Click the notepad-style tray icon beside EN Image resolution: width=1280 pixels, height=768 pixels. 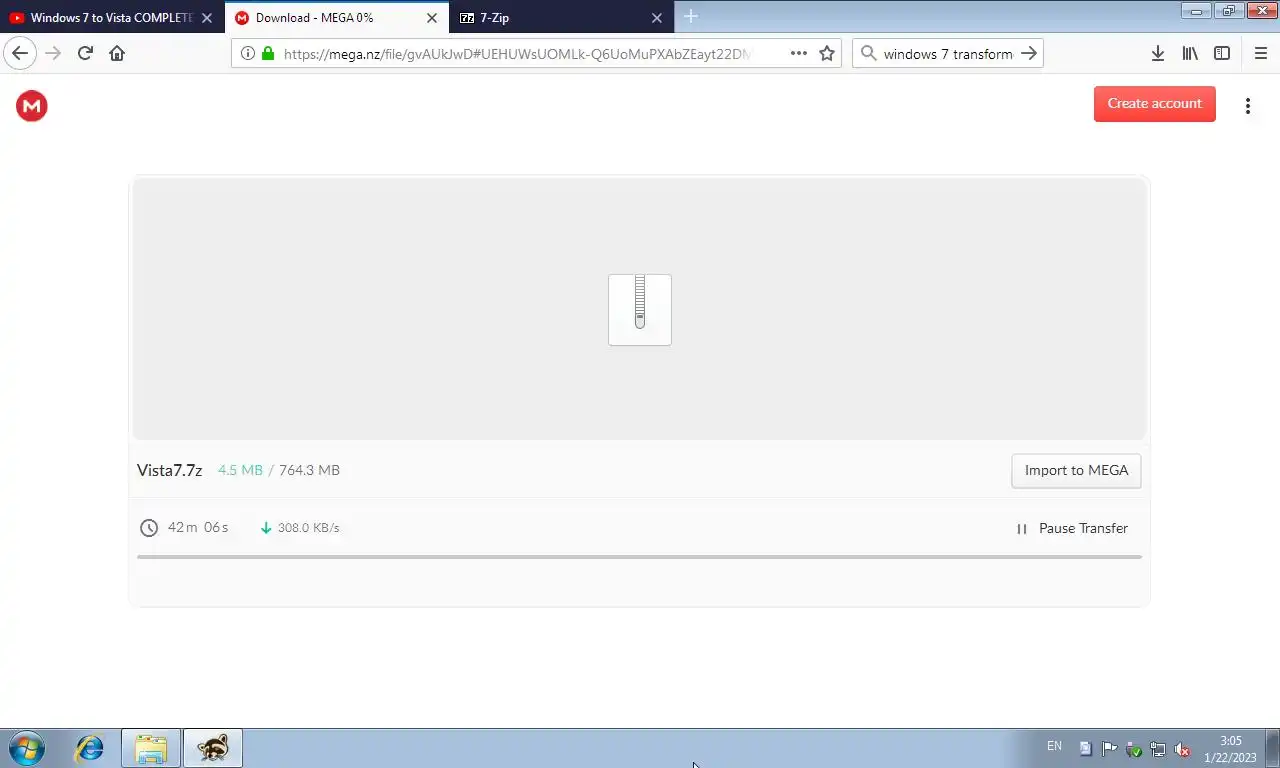click(1086, 748)
